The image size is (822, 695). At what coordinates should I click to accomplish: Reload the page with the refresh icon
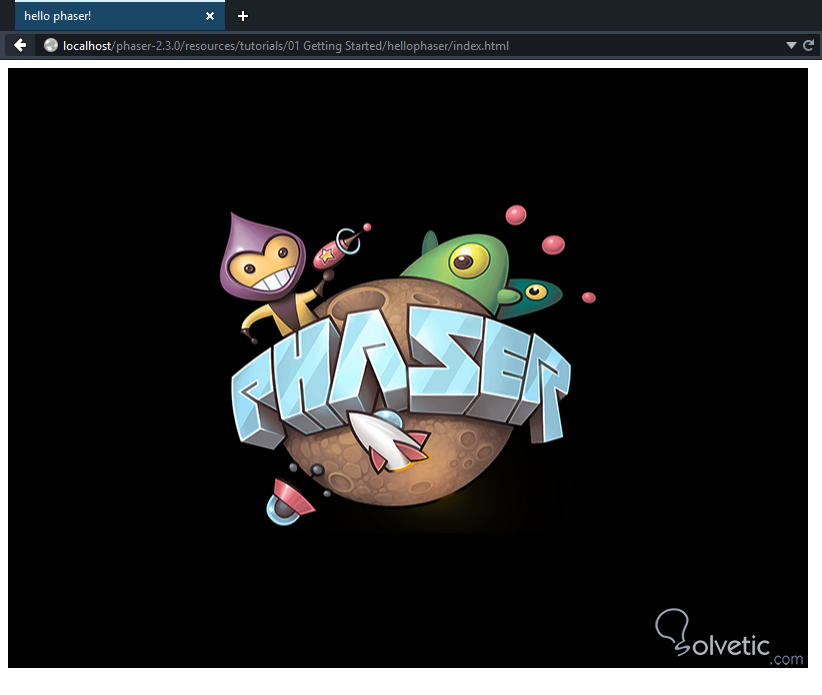808,46
